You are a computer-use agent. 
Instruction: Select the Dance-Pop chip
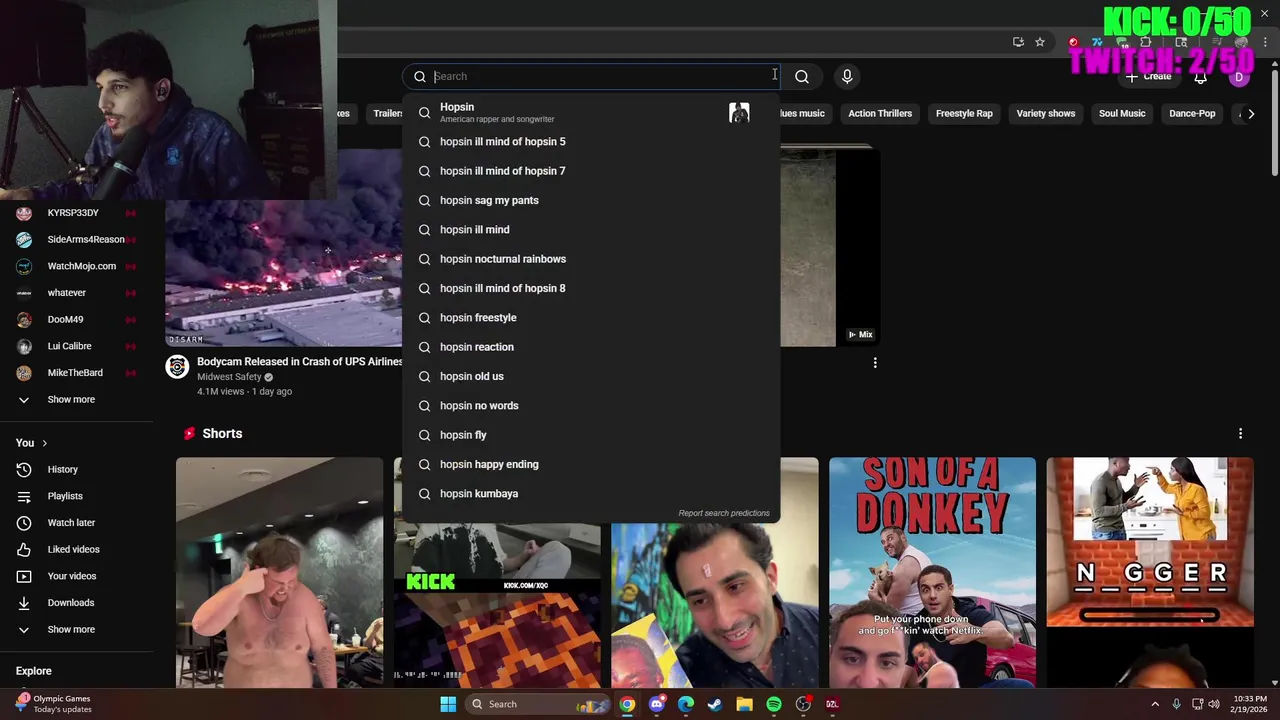coord(1192,114)
